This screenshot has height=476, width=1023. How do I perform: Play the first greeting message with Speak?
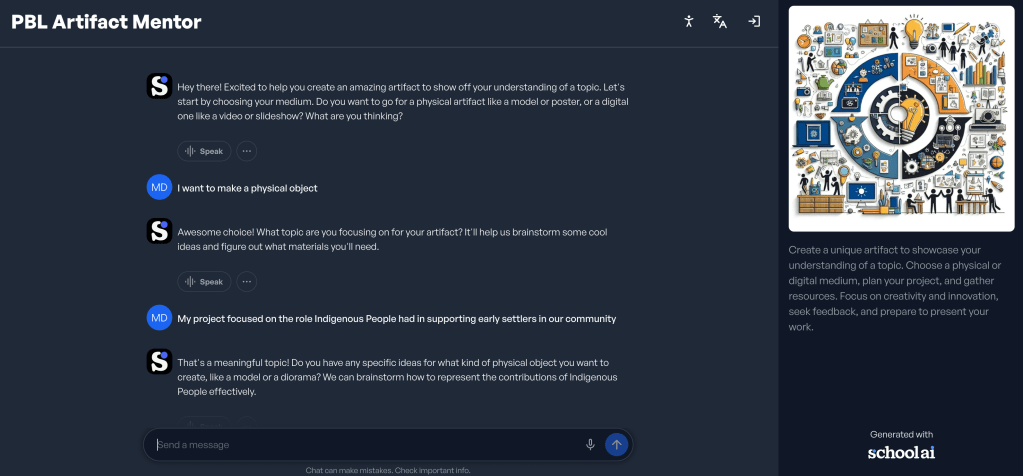tap(204, 151)
